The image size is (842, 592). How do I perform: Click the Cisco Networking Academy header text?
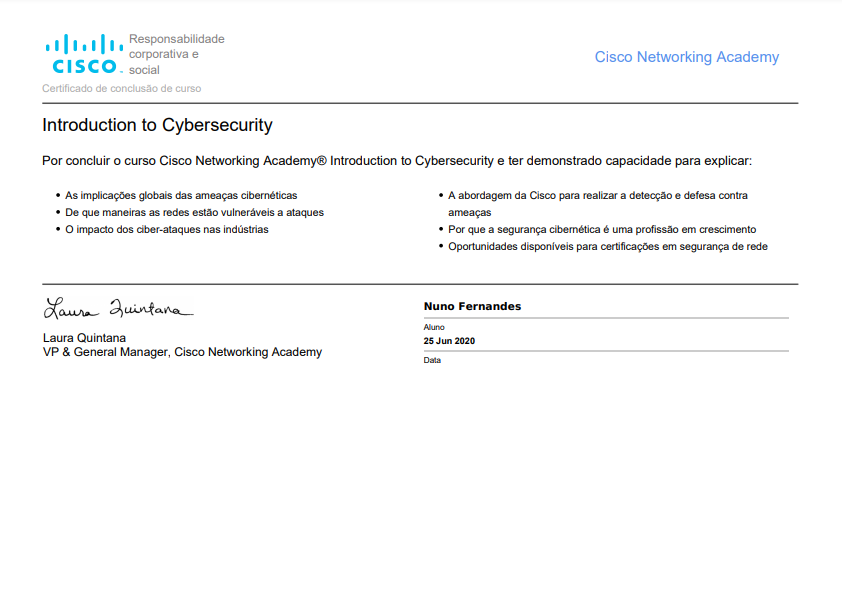tap(686, 57)
